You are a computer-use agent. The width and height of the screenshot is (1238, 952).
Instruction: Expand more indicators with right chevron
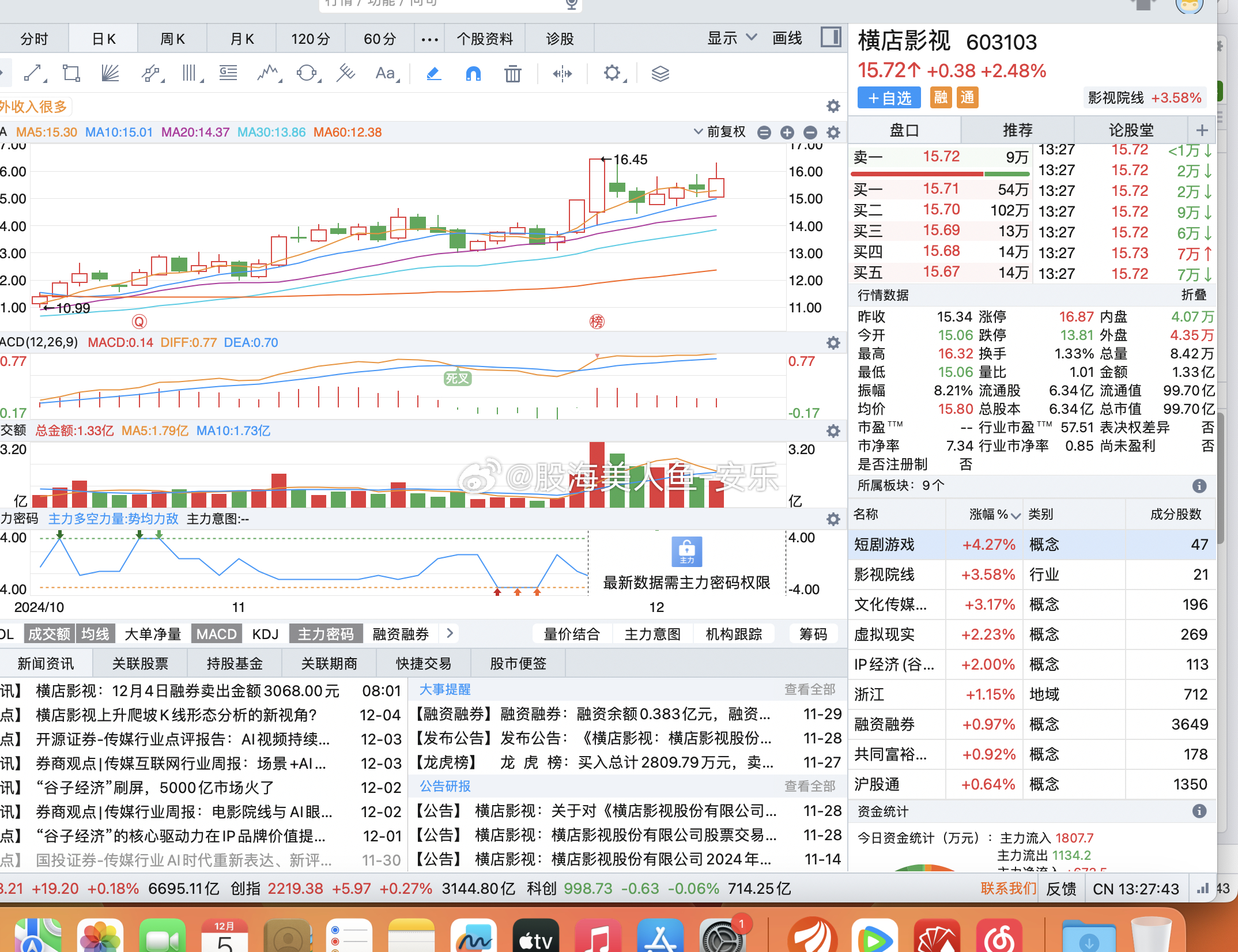coord(450,633)
